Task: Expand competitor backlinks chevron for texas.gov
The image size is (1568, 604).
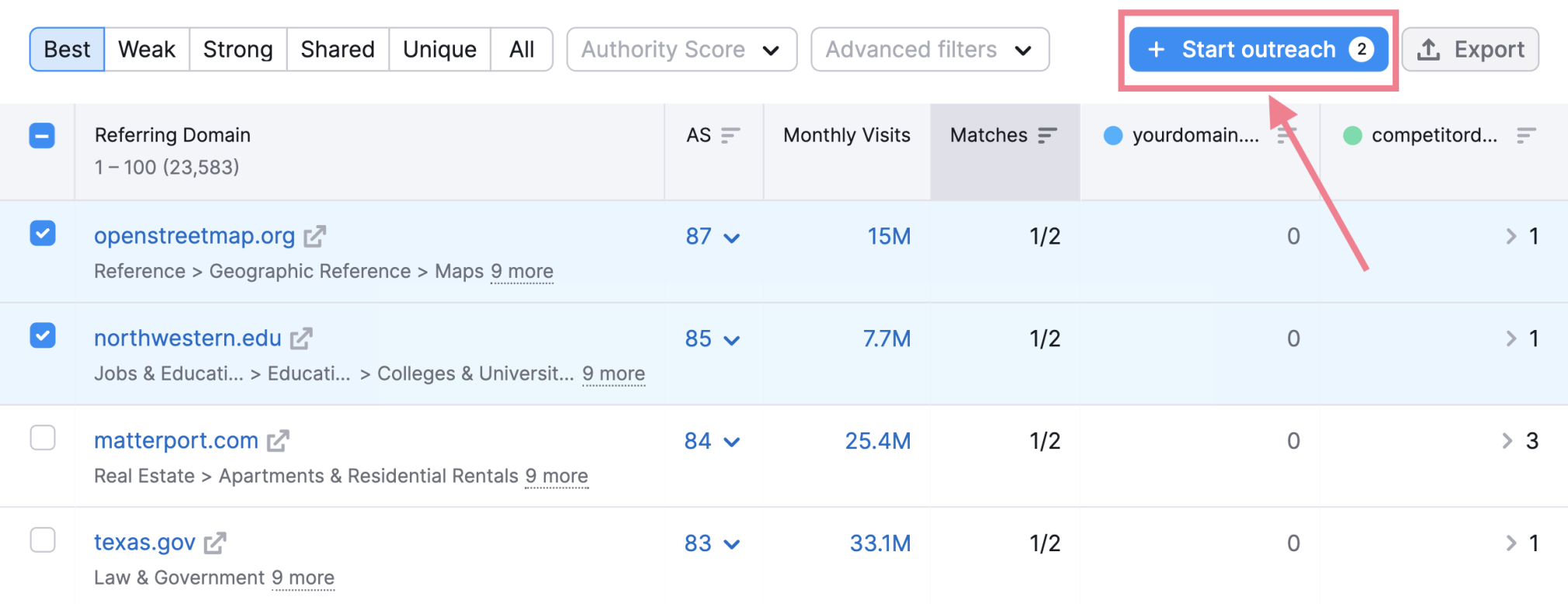Action: [x=1511, y=543]
